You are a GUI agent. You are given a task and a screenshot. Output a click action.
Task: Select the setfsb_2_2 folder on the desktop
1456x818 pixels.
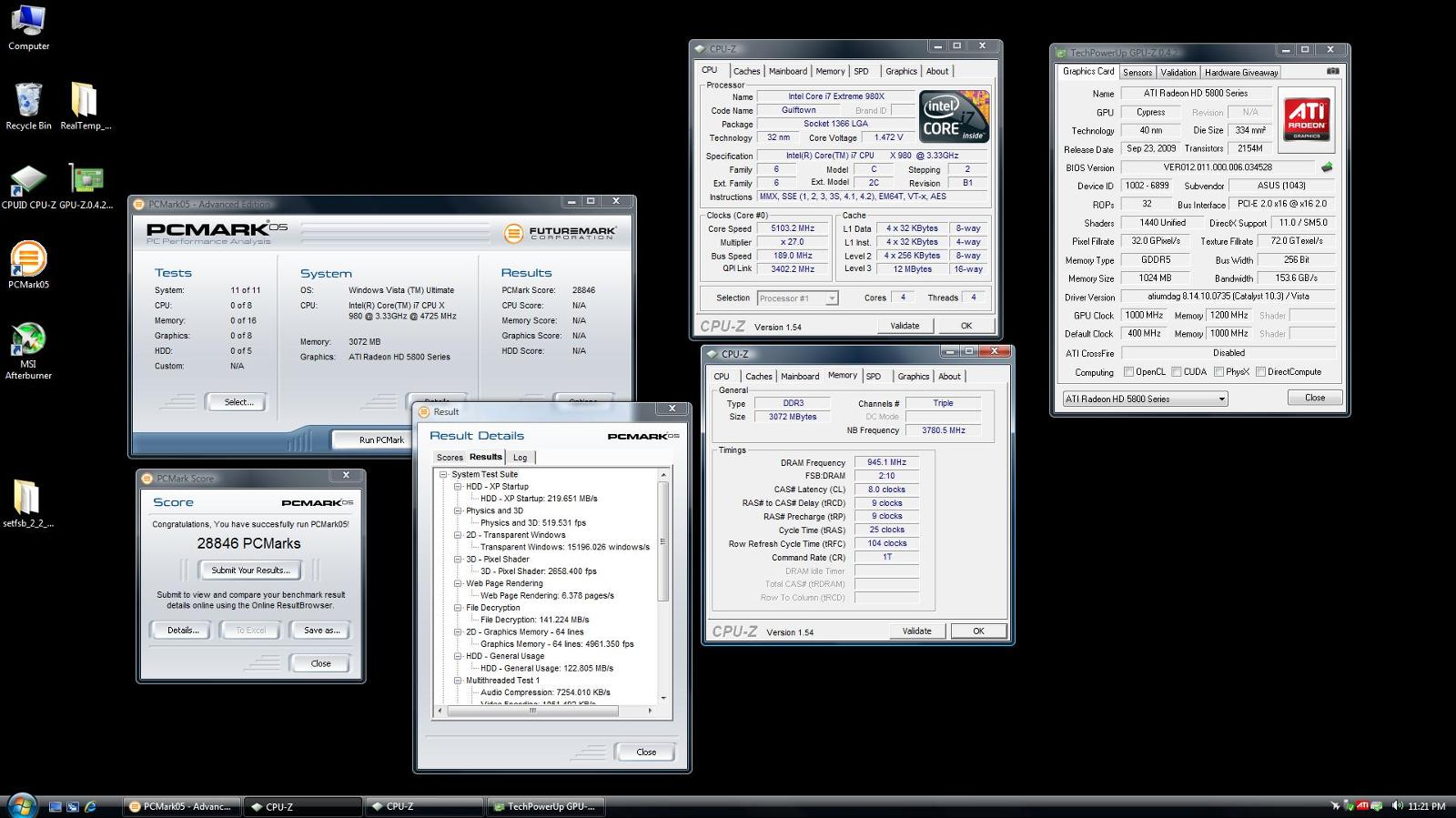28,503
